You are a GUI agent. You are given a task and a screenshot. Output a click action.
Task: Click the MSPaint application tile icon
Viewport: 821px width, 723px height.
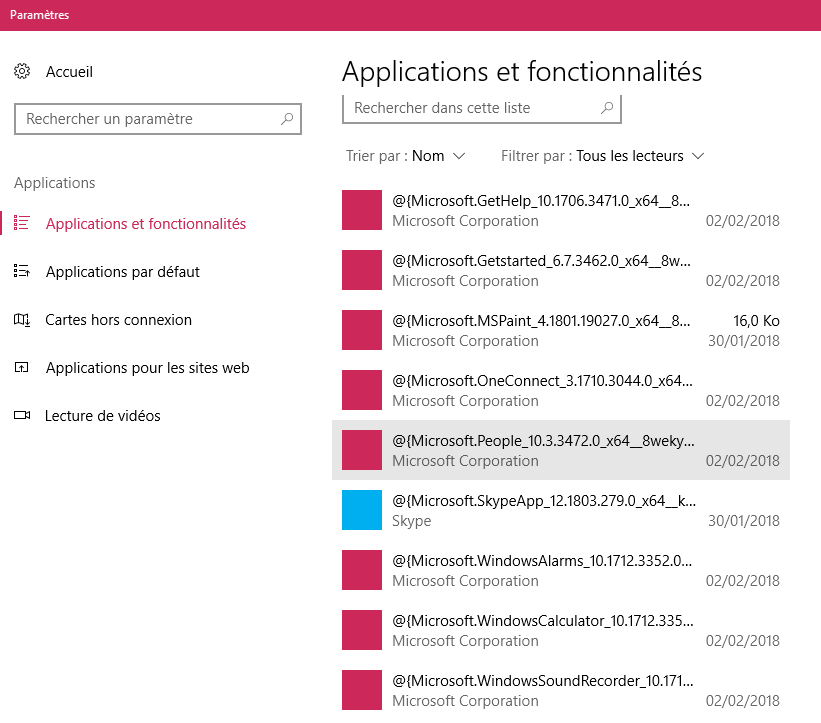click(362, 330)
